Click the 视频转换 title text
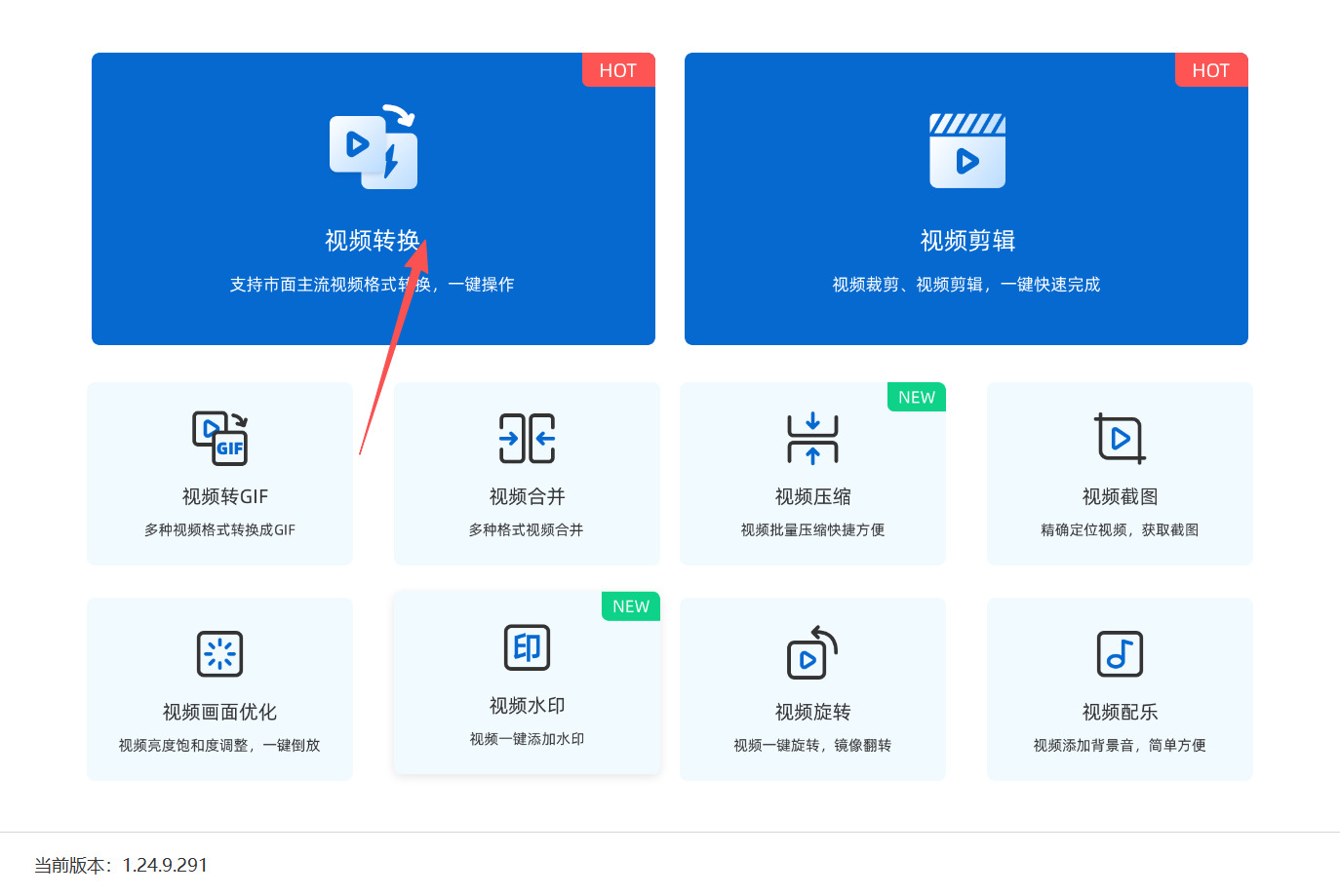 pyautogui.click(x=373, y=241)
